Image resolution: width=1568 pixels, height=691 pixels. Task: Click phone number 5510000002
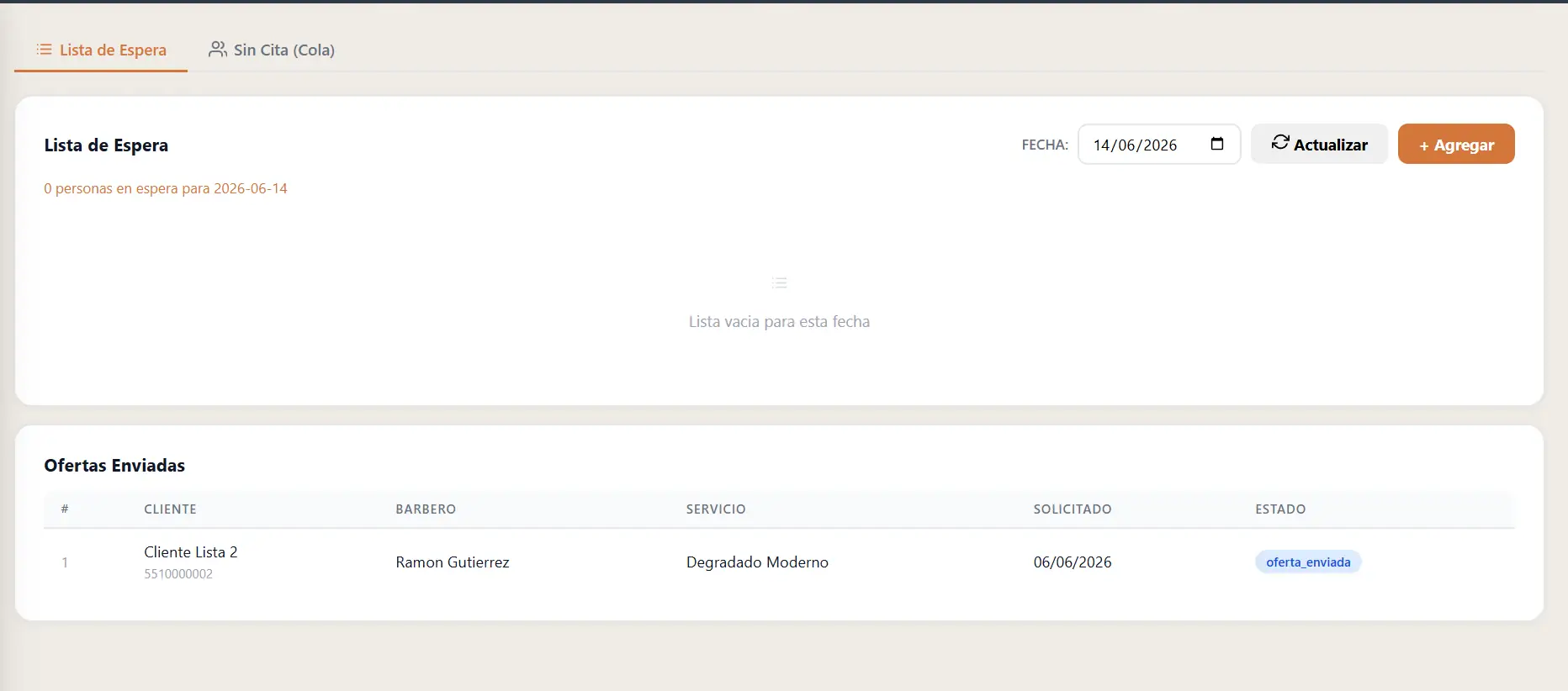tap(178, 574)
